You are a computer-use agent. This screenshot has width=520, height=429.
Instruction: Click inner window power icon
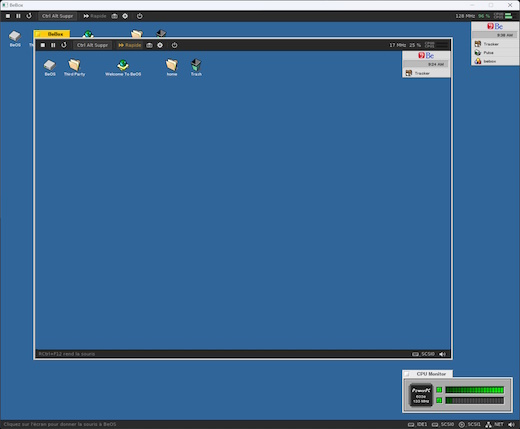[175, 45]
